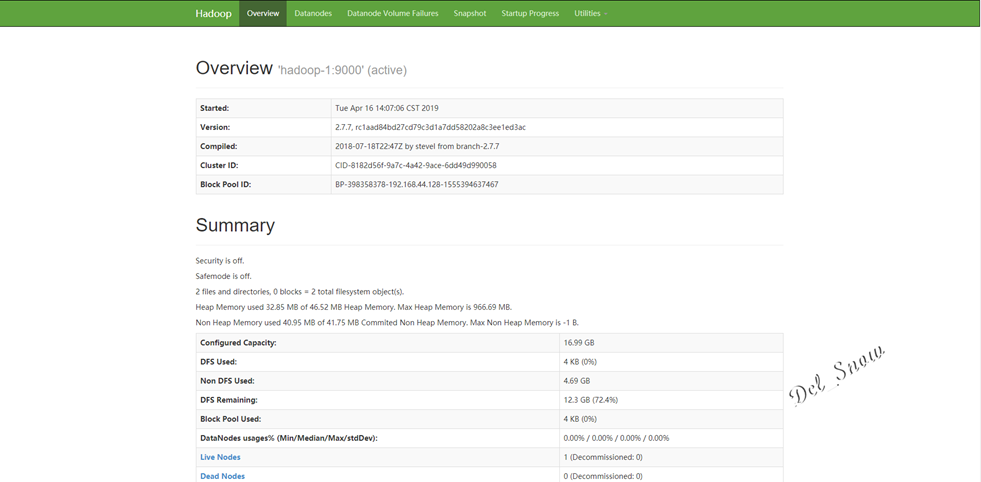Viewport: 981px width, 482px height.
Task: Click DFS Remaining value 12.3 GB
Action: pyautogui.click(x=591, y=400)
